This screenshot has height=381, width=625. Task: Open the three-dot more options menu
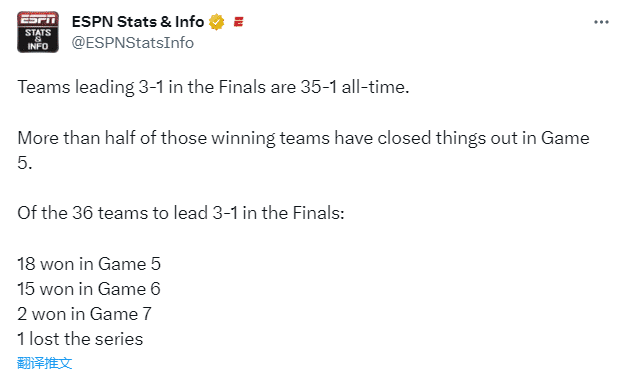tap(601, 22)
